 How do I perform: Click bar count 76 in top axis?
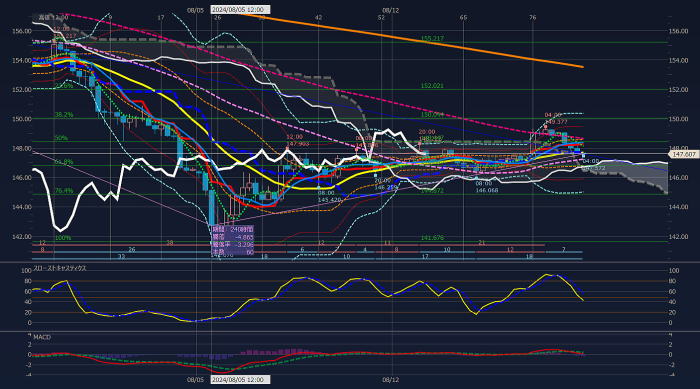[x=533, y=17]
